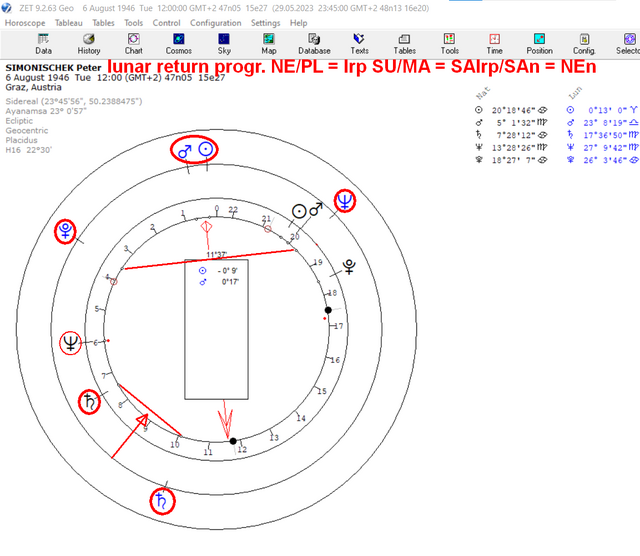Open the Selector toolbar icon

click(629, 44)
